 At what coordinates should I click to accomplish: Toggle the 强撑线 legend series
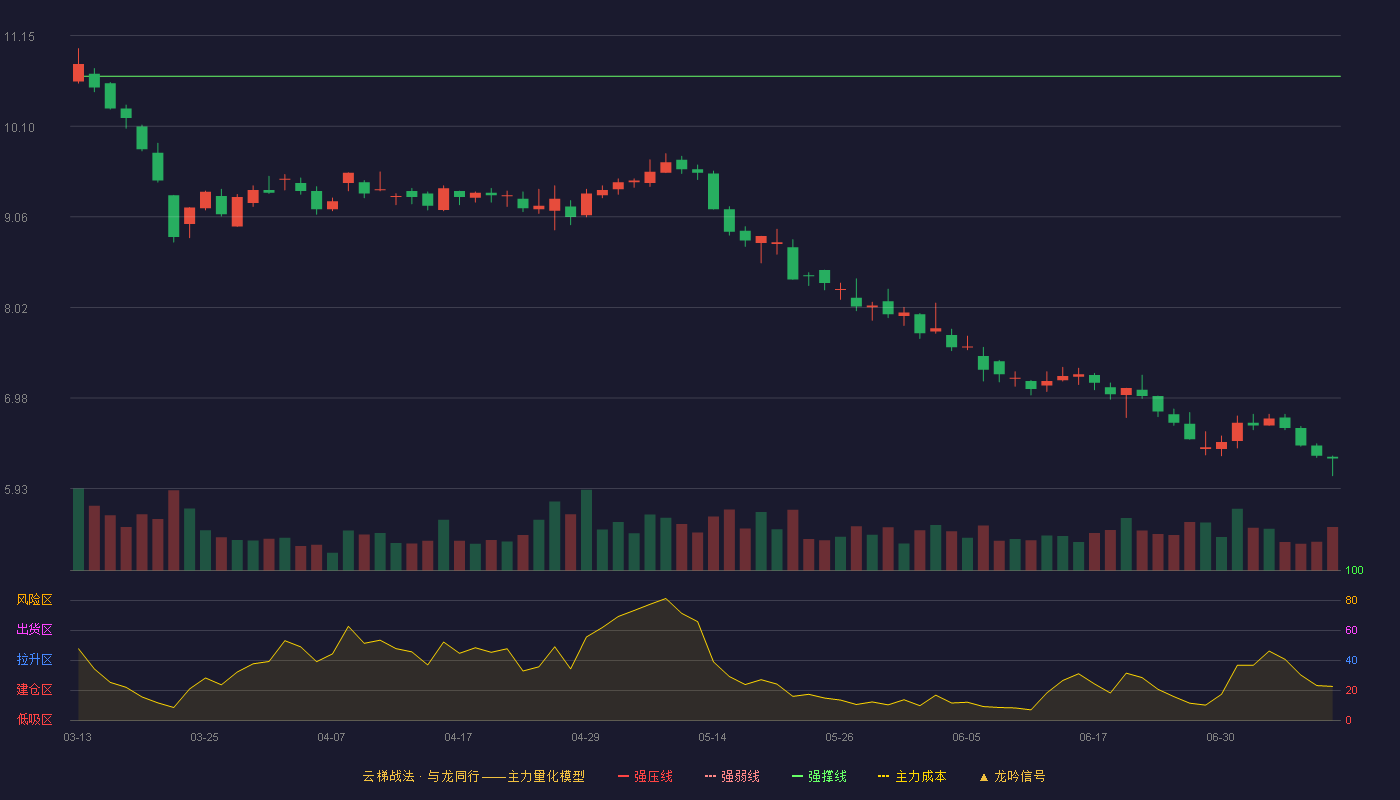coord(819,776)
